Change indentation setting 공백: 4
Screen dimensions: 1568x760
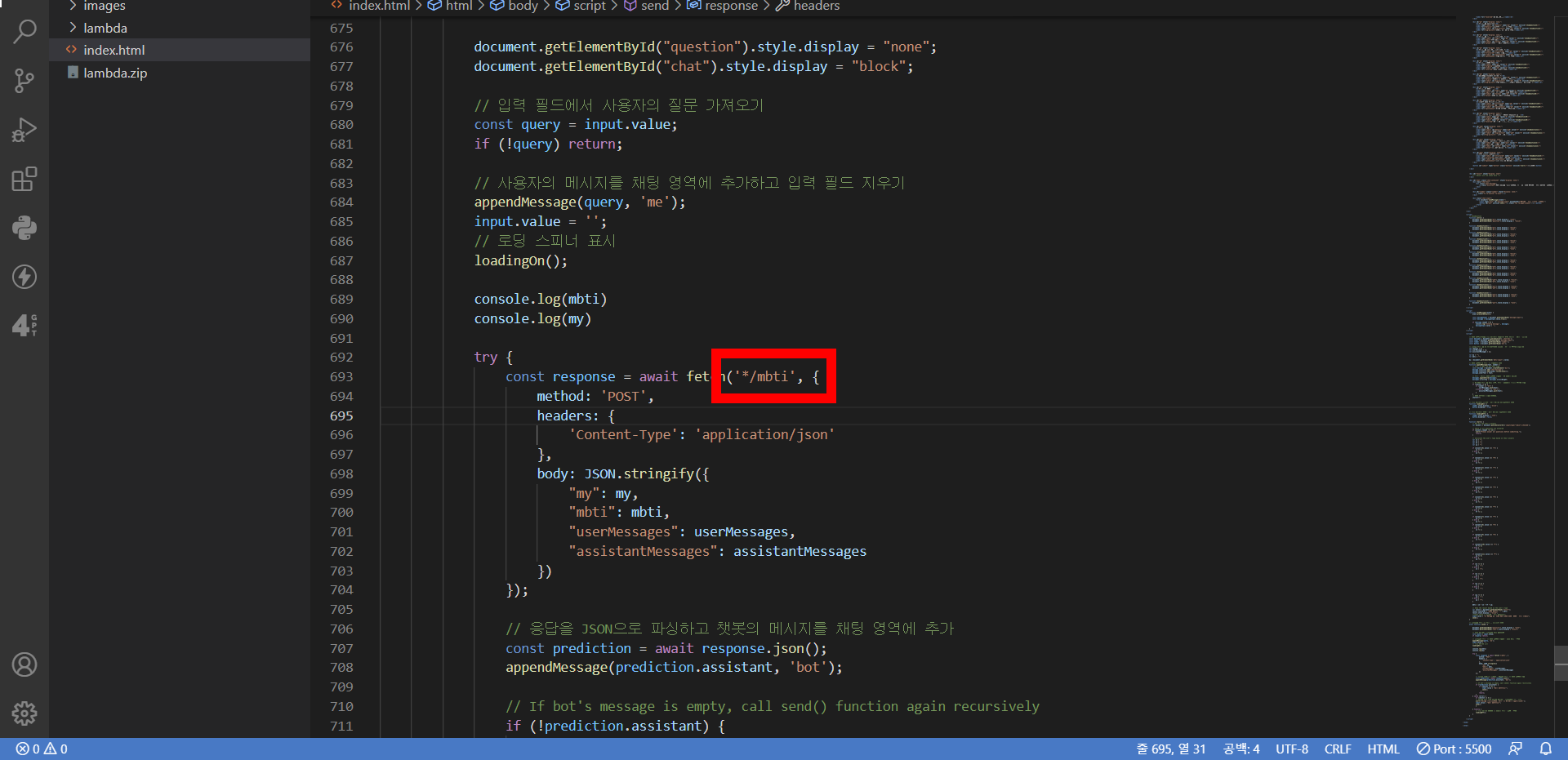(x=1241, y=749)
